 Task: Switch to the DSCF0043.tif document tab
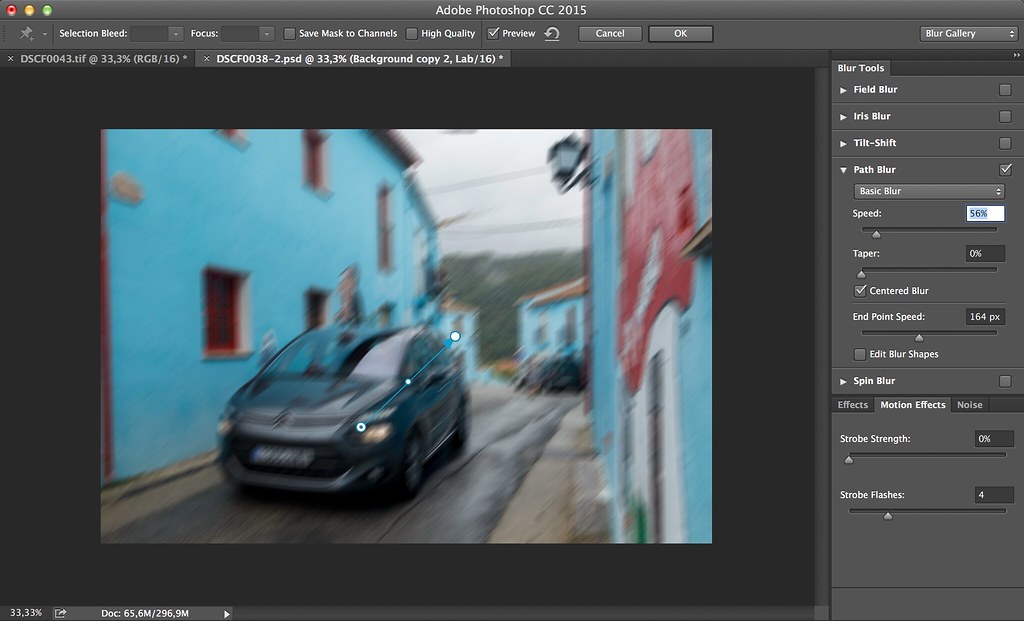tap(103, 59)
